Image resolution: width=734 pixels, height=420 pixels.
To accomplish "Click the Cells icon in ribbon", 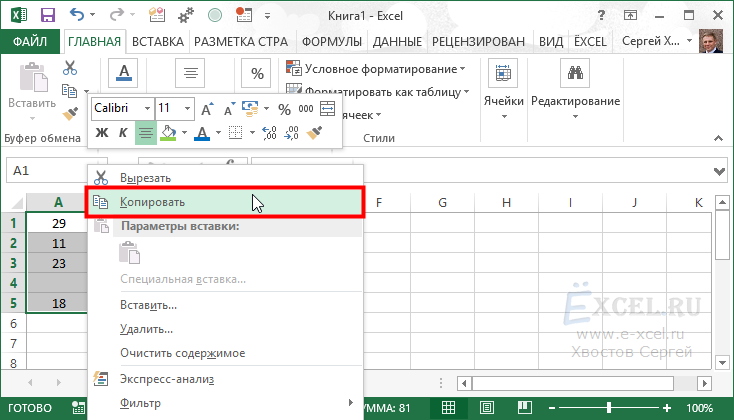I will (503, 73).
